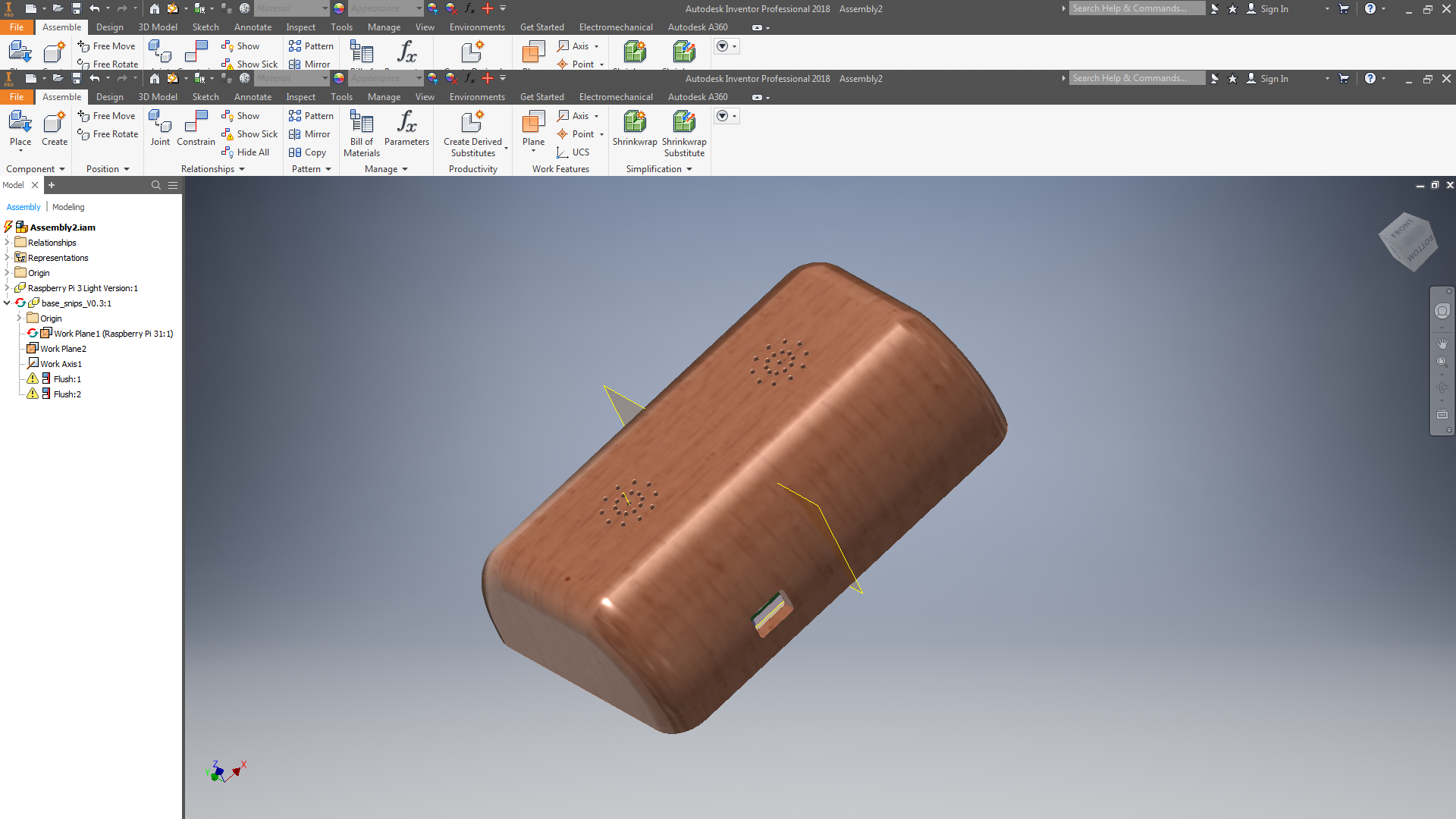Toggle Show relationships
This screenshot has height=819, width=1456.
point(240,116)
